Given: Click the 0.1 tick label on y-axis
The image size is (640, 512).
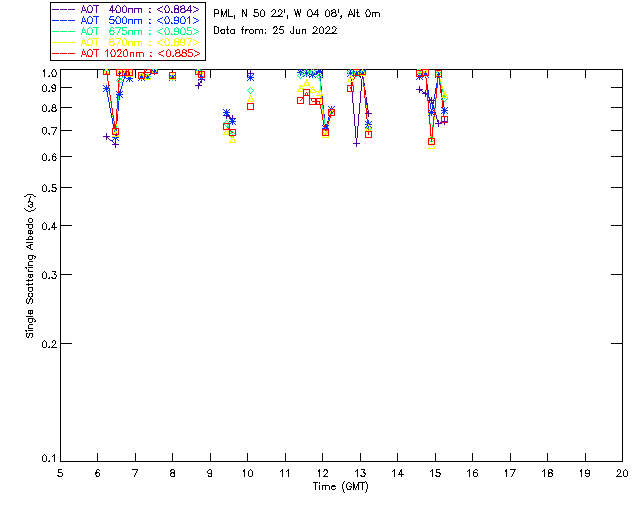Looking at the screenshot, I should tap(46, 459).
